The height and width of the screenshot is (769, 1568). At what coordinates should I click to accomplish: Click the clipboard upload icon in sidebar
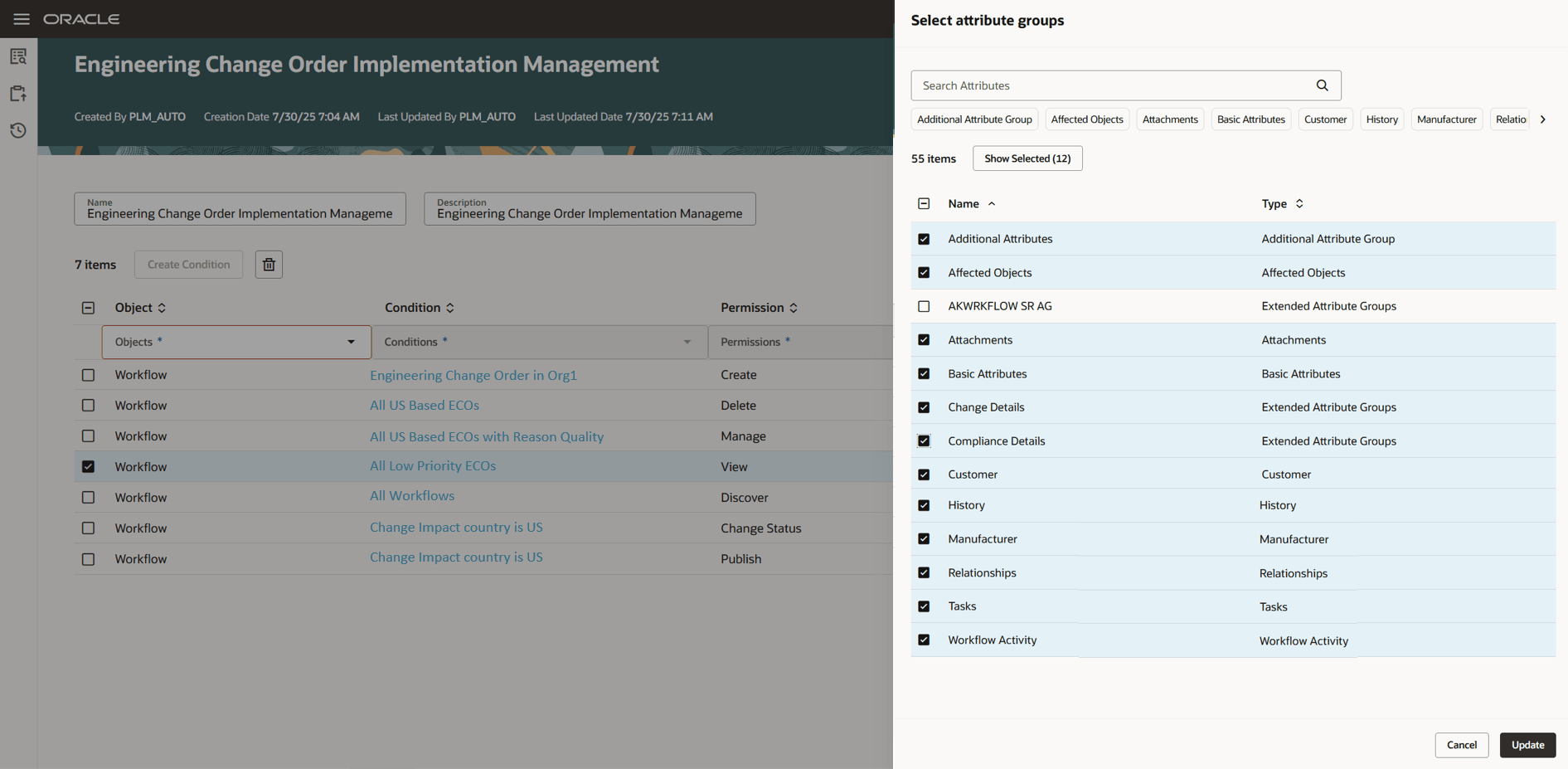17,93
